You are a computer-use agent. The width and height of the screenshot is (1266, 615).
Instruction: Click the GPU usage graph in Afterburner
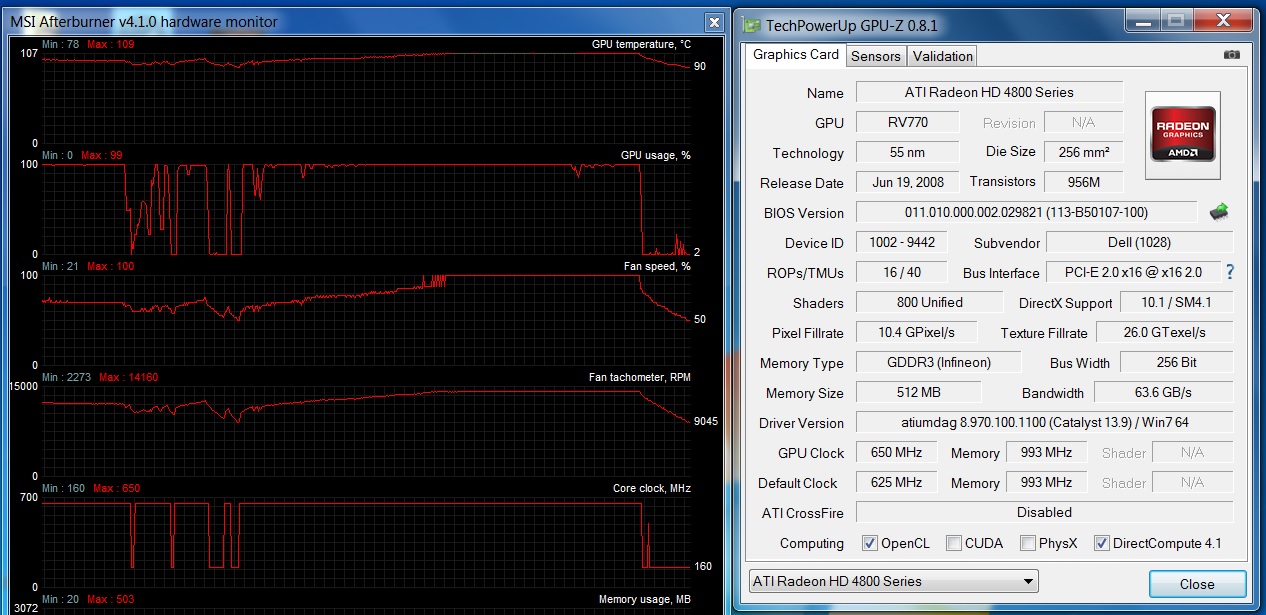(366, 209)
